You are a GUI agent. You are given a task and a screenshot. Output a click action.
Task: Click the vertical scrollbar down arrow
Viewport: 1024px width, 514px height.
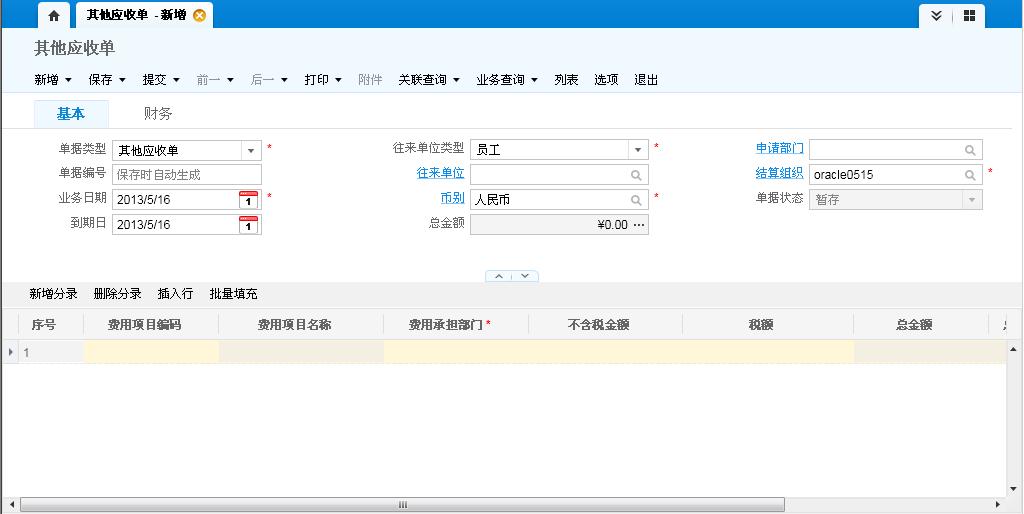[1014, 489]
